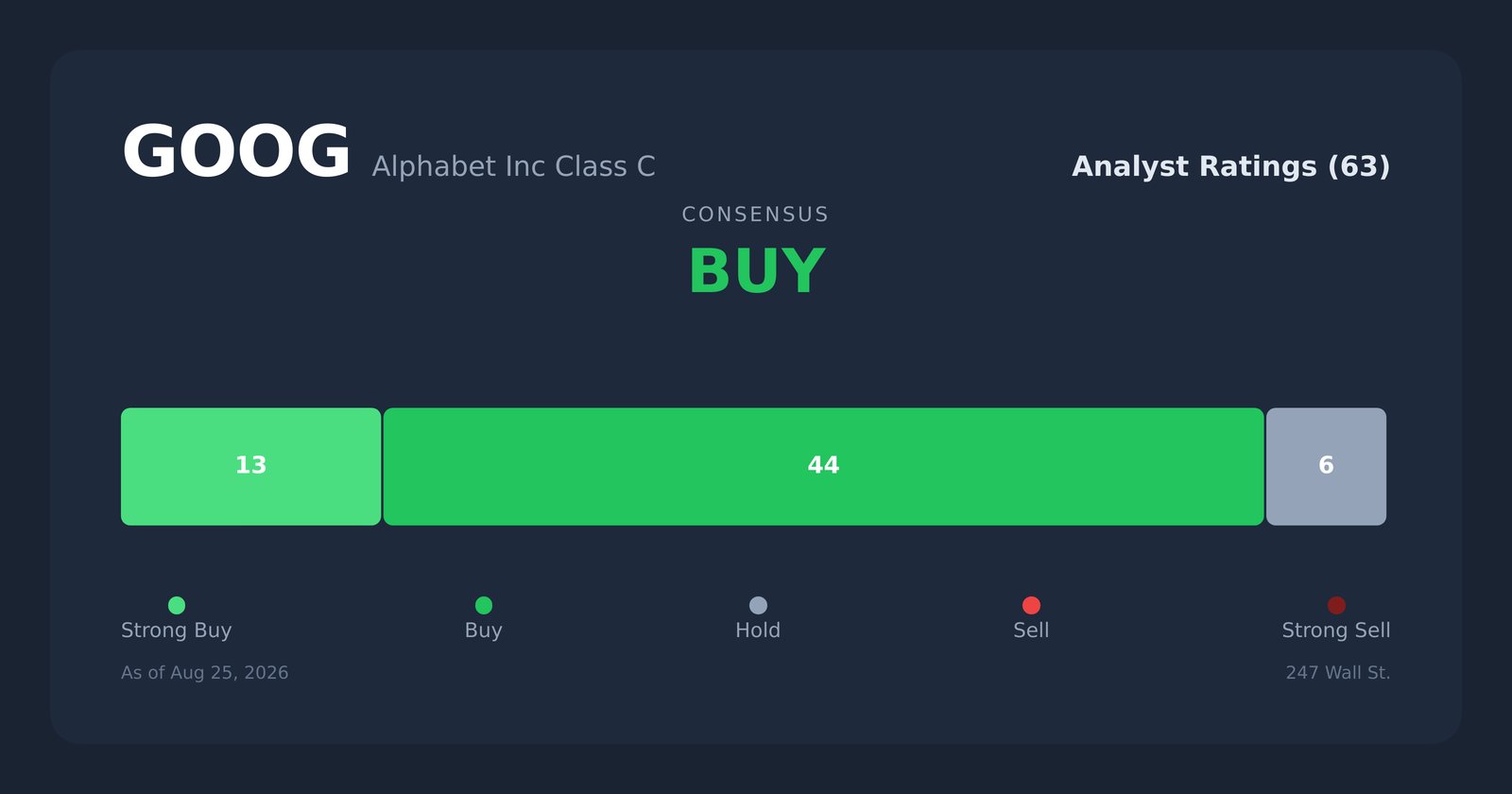The height and width of the screenshot is (794, 1512).
Task: Click the Buy legend label
Action: [484, 630]
